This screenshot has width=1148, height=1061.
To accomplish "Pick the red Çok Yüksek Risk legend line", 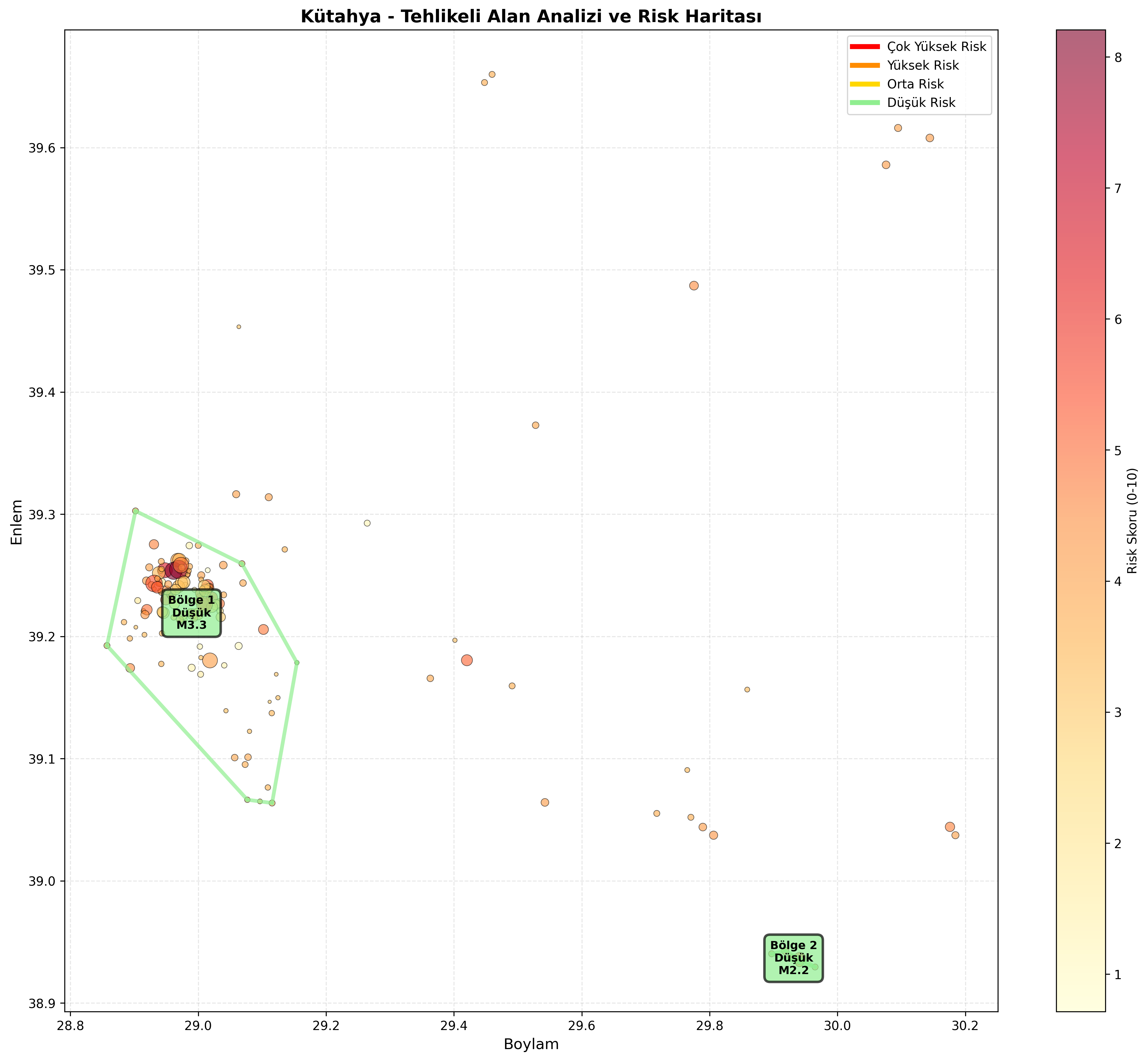I will 864,46.
